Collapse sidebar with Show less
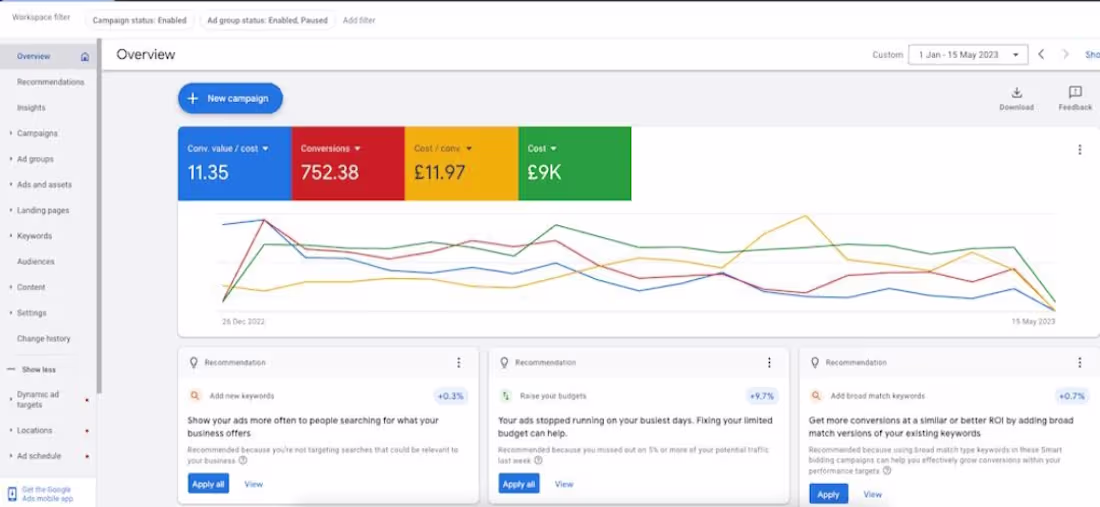The image size is (1100, 507). [39, 370]
